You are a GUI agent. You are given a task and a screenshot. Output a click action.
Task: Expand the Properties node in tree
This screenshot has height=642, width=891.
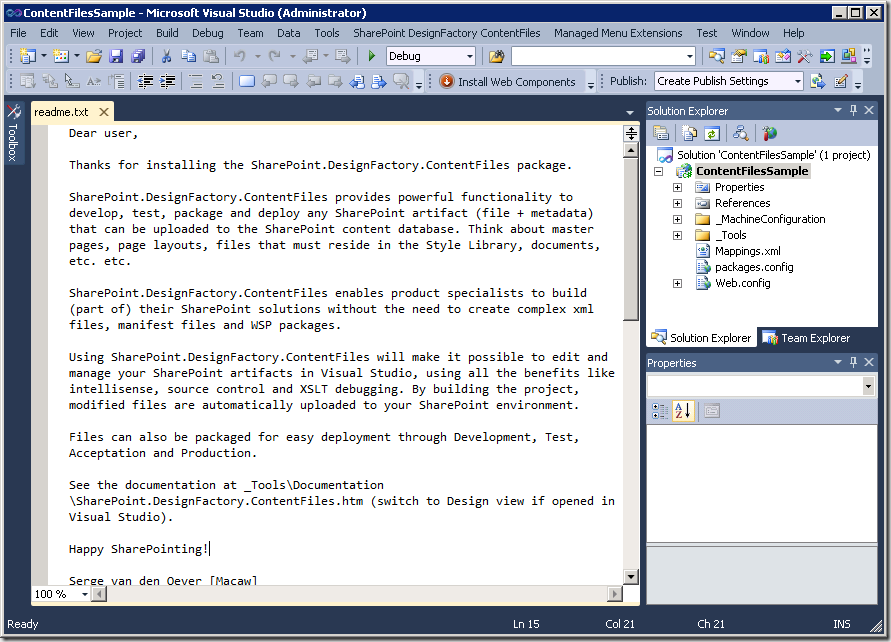[x=677, y=187]
